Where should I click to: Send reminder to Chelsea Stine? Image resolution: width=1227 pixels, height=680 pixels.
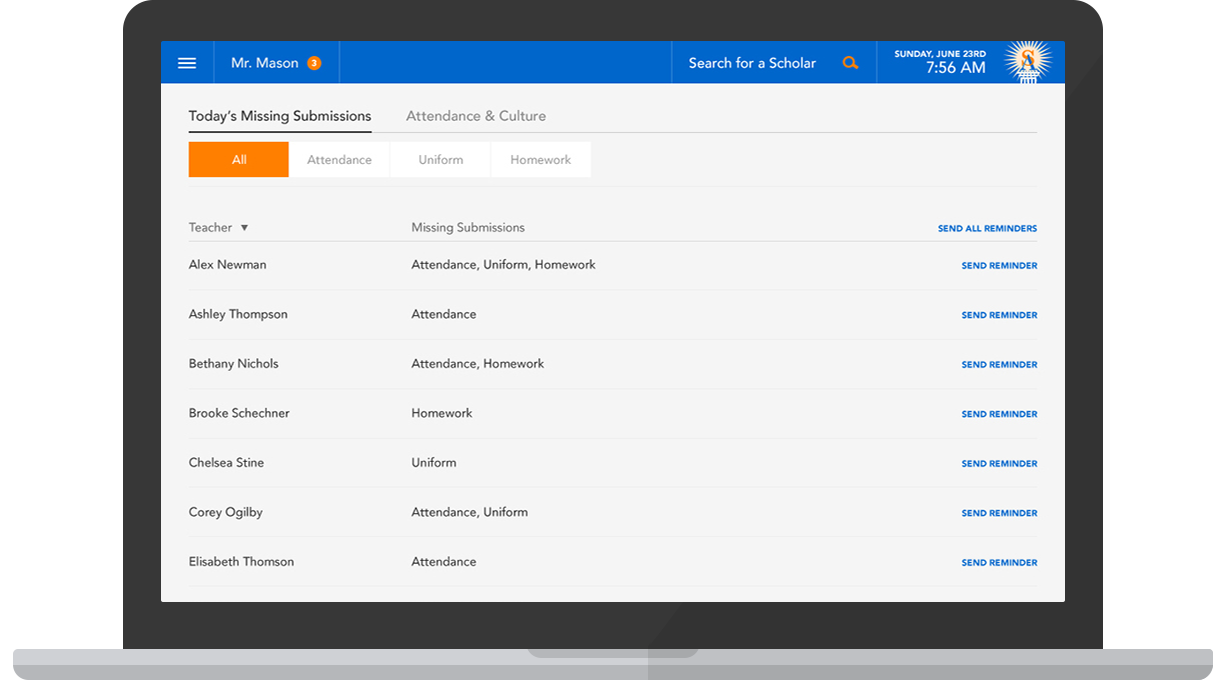pyautogui.click(x=999, y=464)
